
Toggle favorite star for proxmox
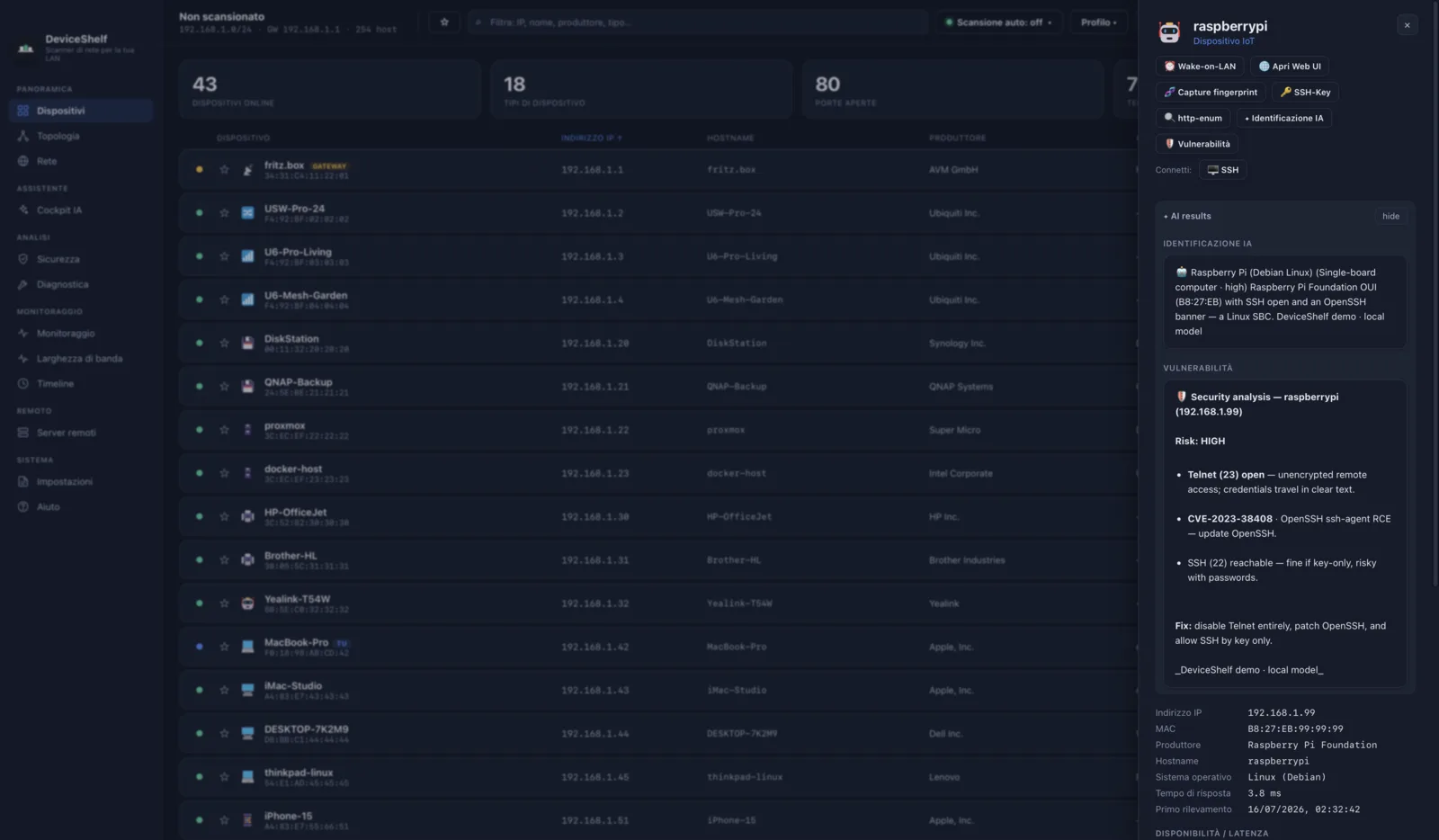[x=224, y=430]
